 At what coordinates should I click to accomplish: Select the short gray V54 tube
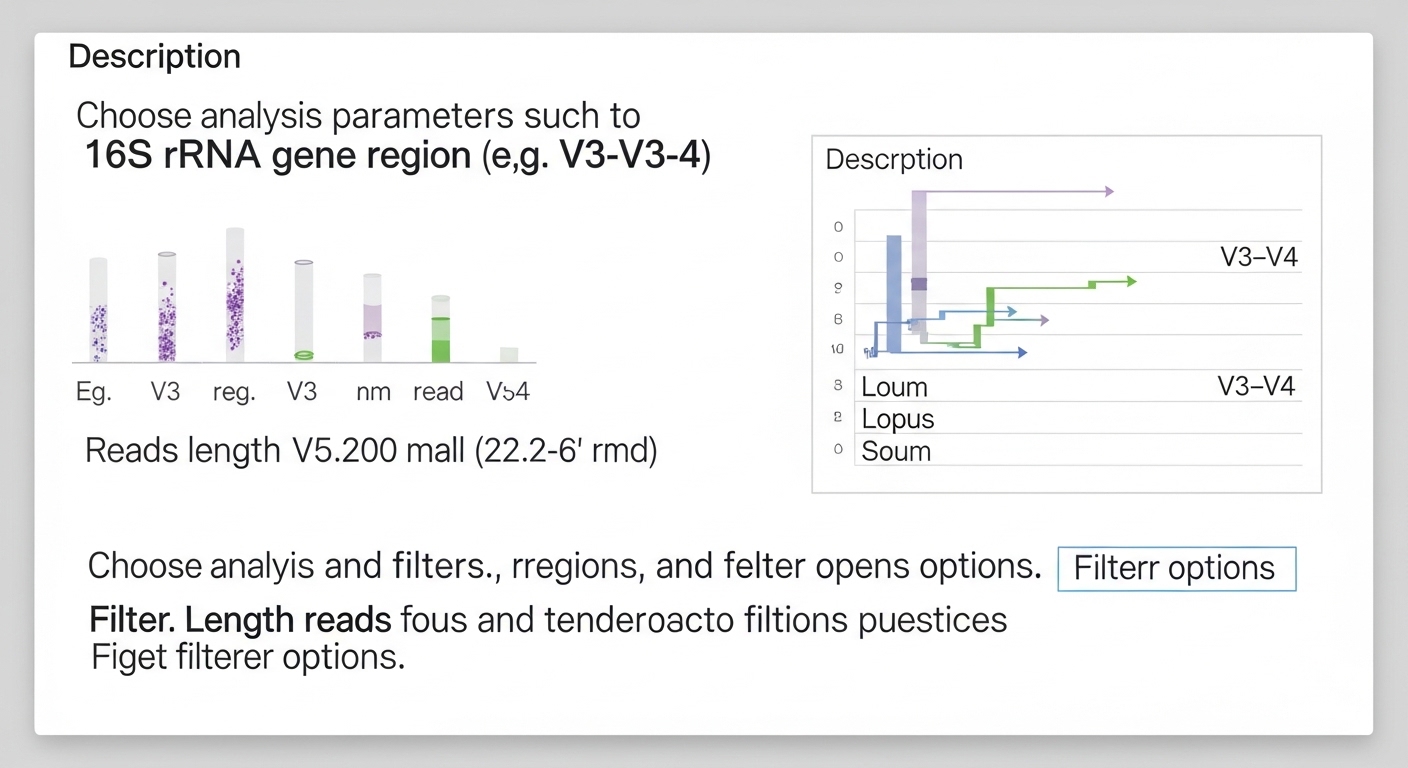(x=509, y=354)
